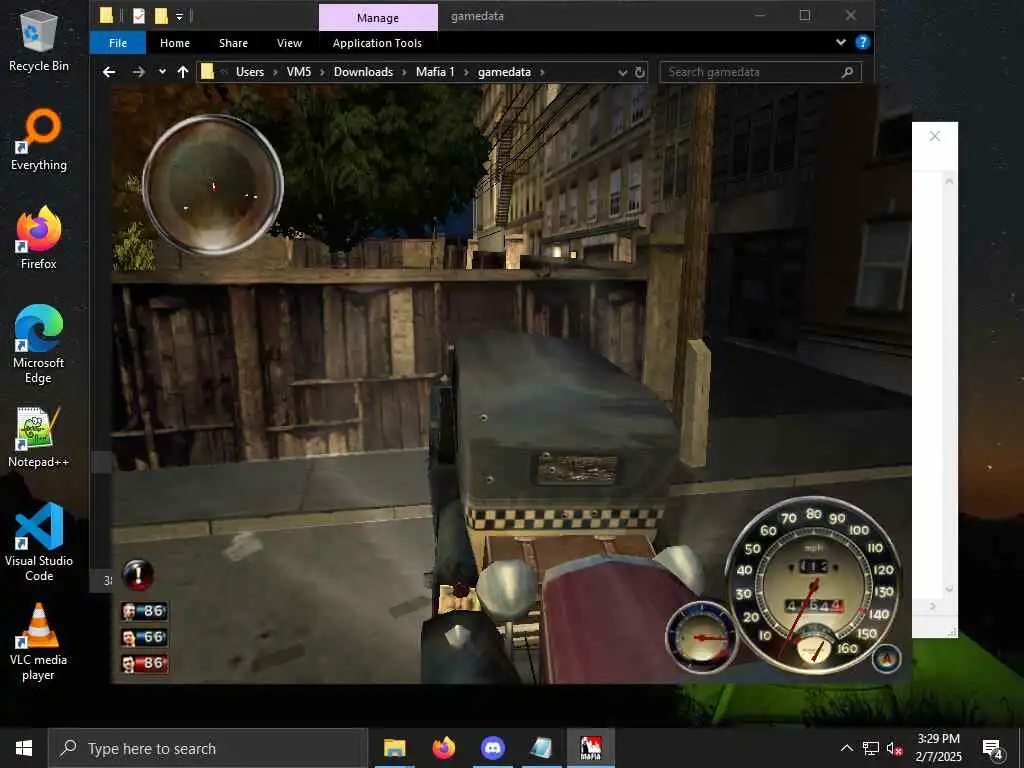Image resolution: width=1024 pixels, height=768 pixels.
Task: Refresh the gamedata folder view
Action: 640,72
